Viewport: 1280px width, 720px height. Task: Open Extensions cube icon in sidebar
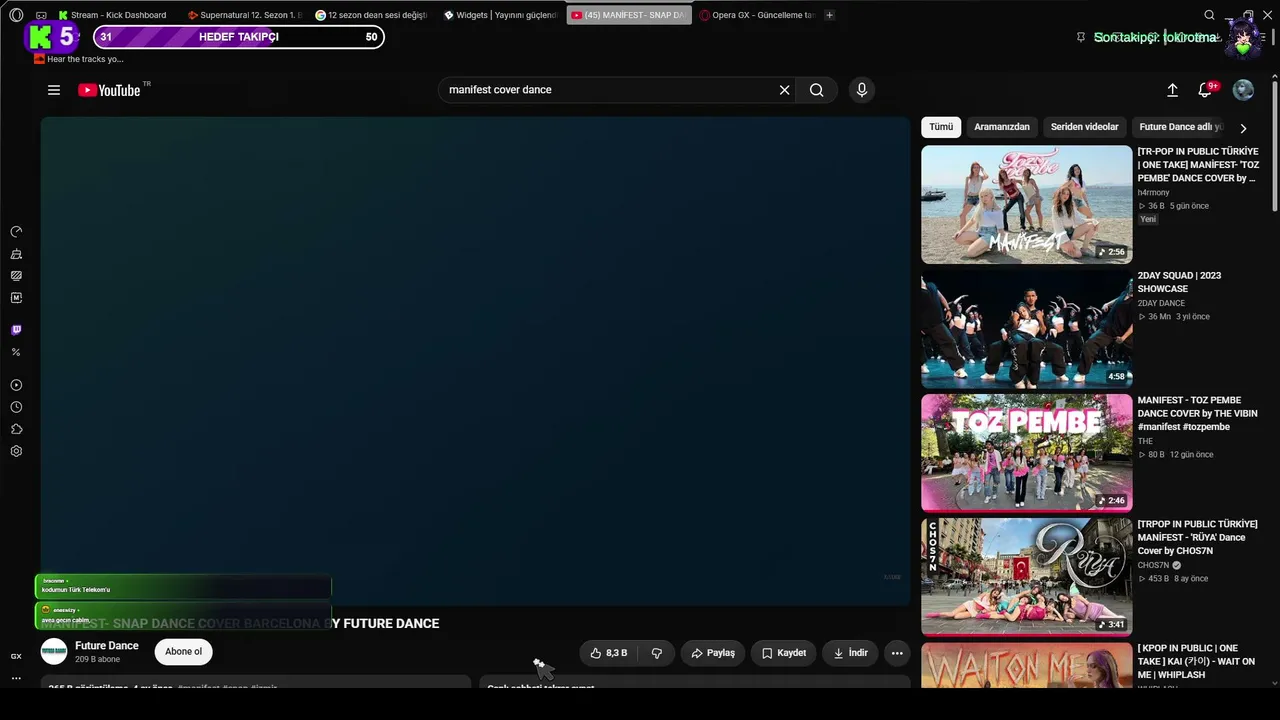click(16, 429)
